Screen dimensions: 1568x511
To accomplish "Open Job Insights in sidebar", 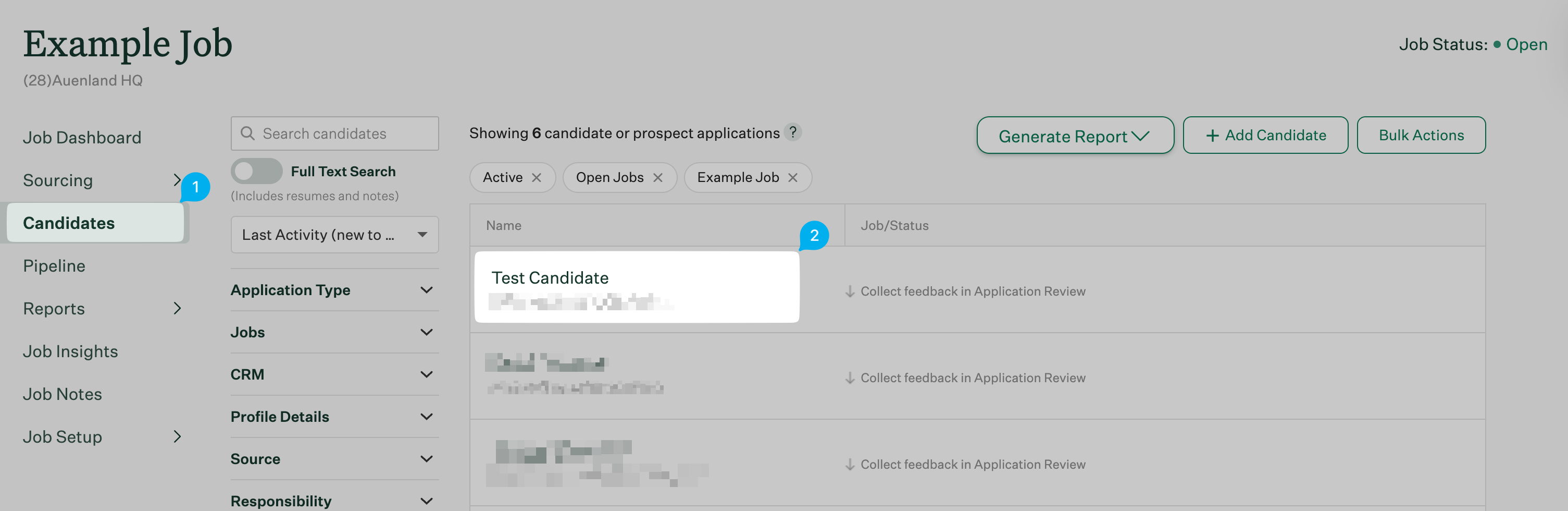I will pos(71,351).
